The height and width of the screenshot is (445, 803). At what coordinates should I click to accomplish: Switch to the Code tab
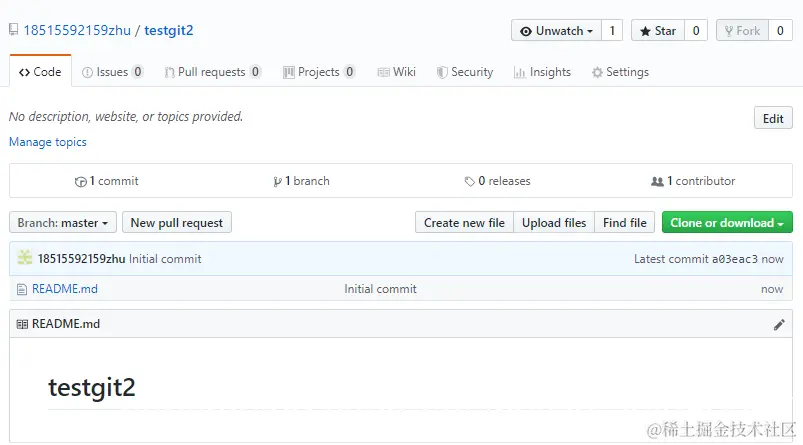(x=40, y=72)
